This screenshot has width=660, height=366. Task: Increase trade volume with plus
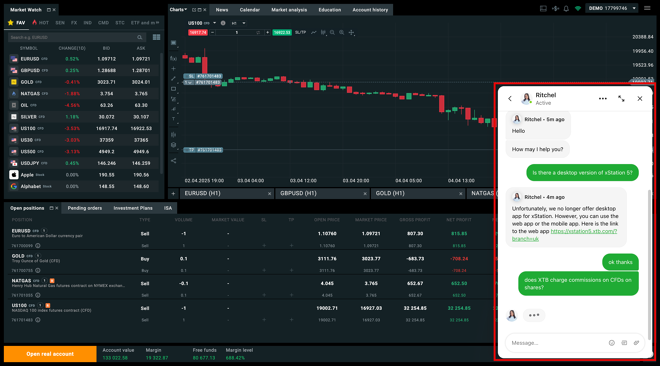click(267, 32)
